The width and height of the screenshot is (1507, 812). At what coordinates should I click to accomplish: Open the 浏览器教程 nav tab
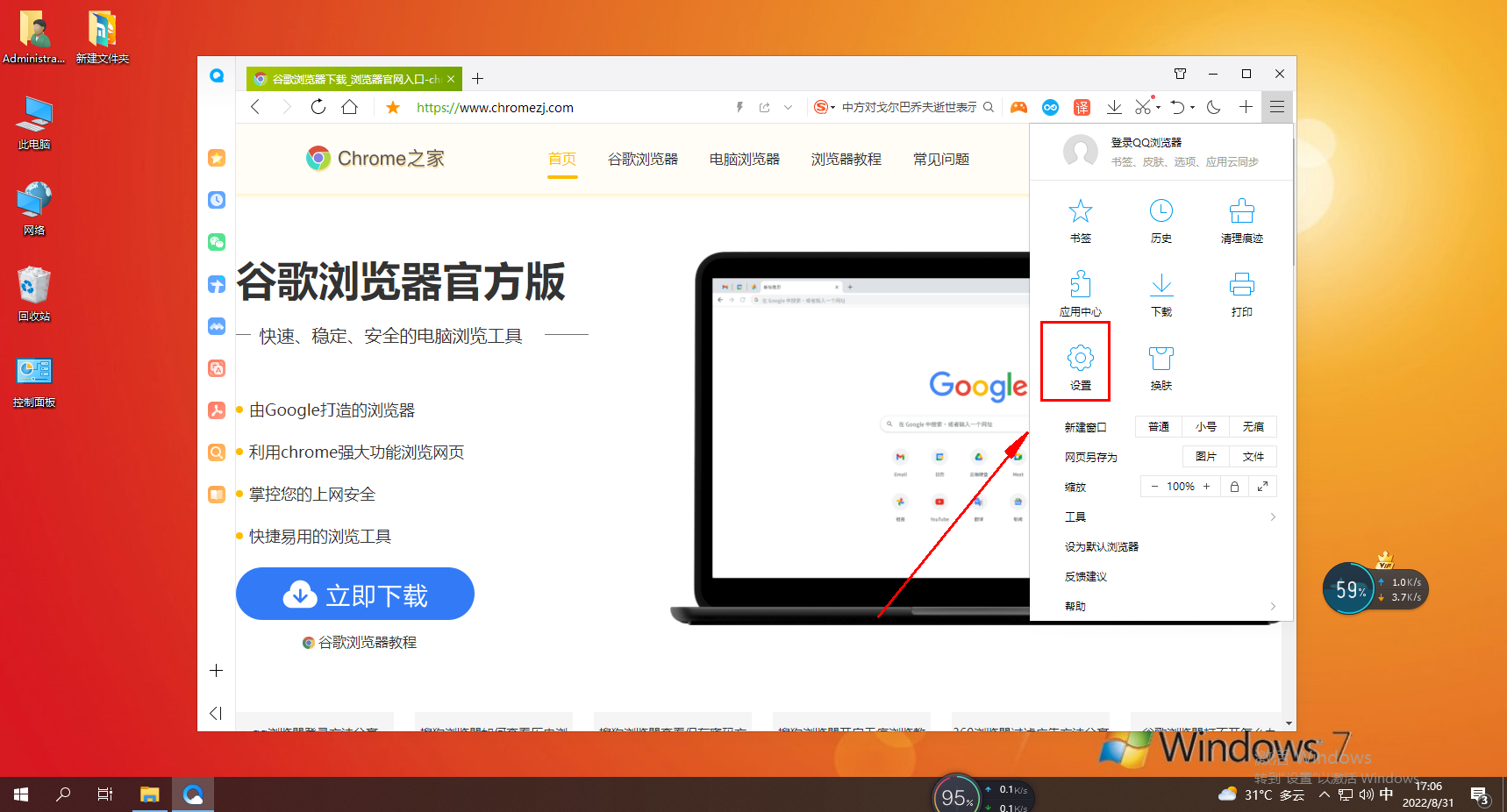(x=846, y=159)
